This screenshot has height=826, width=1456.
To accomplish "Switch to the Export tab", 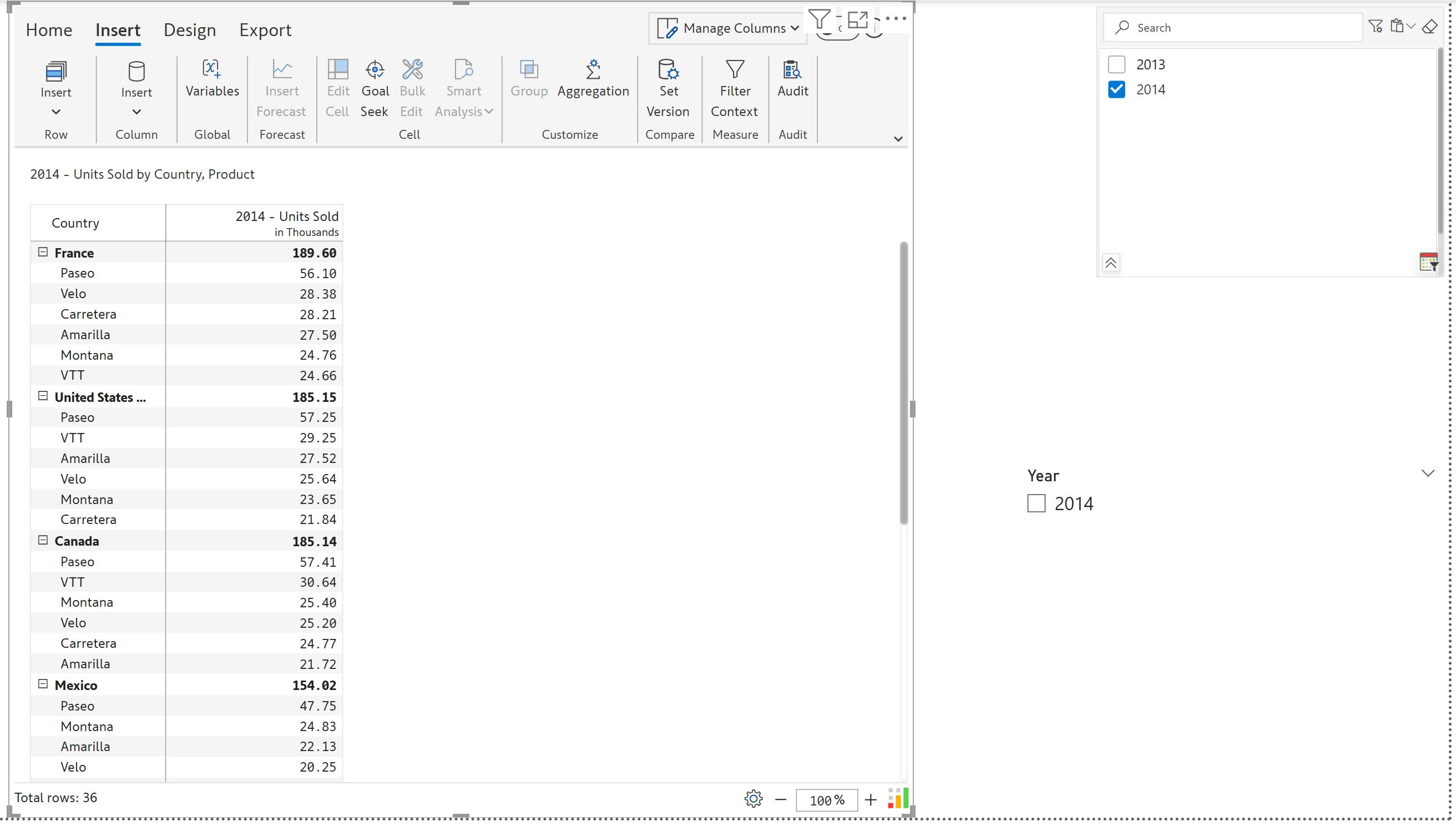I will [x=265, y=30].
